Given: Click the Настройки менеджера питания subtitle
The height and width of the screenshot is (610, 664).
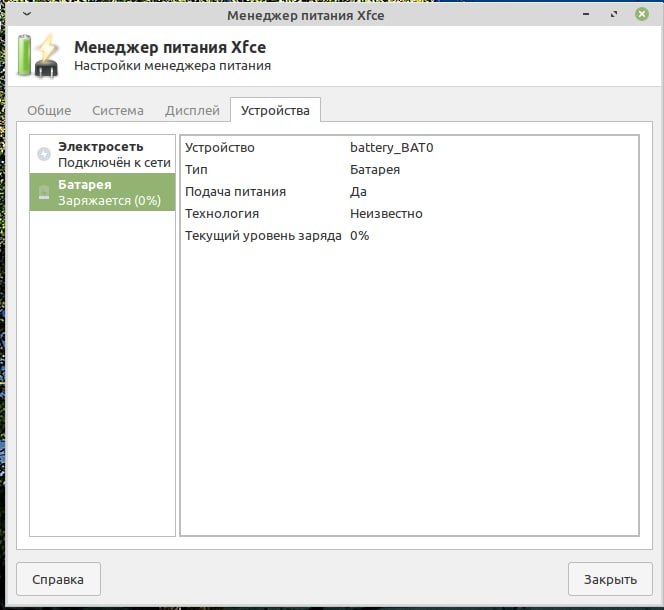Looking at the screenshot, I should 172,66.
